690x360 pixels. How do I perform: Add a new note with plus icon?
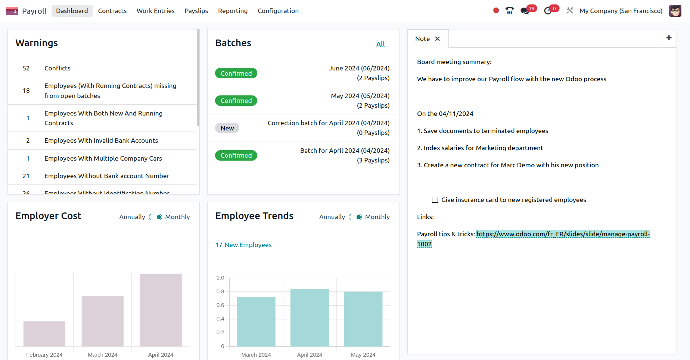(x=668, y=38)
